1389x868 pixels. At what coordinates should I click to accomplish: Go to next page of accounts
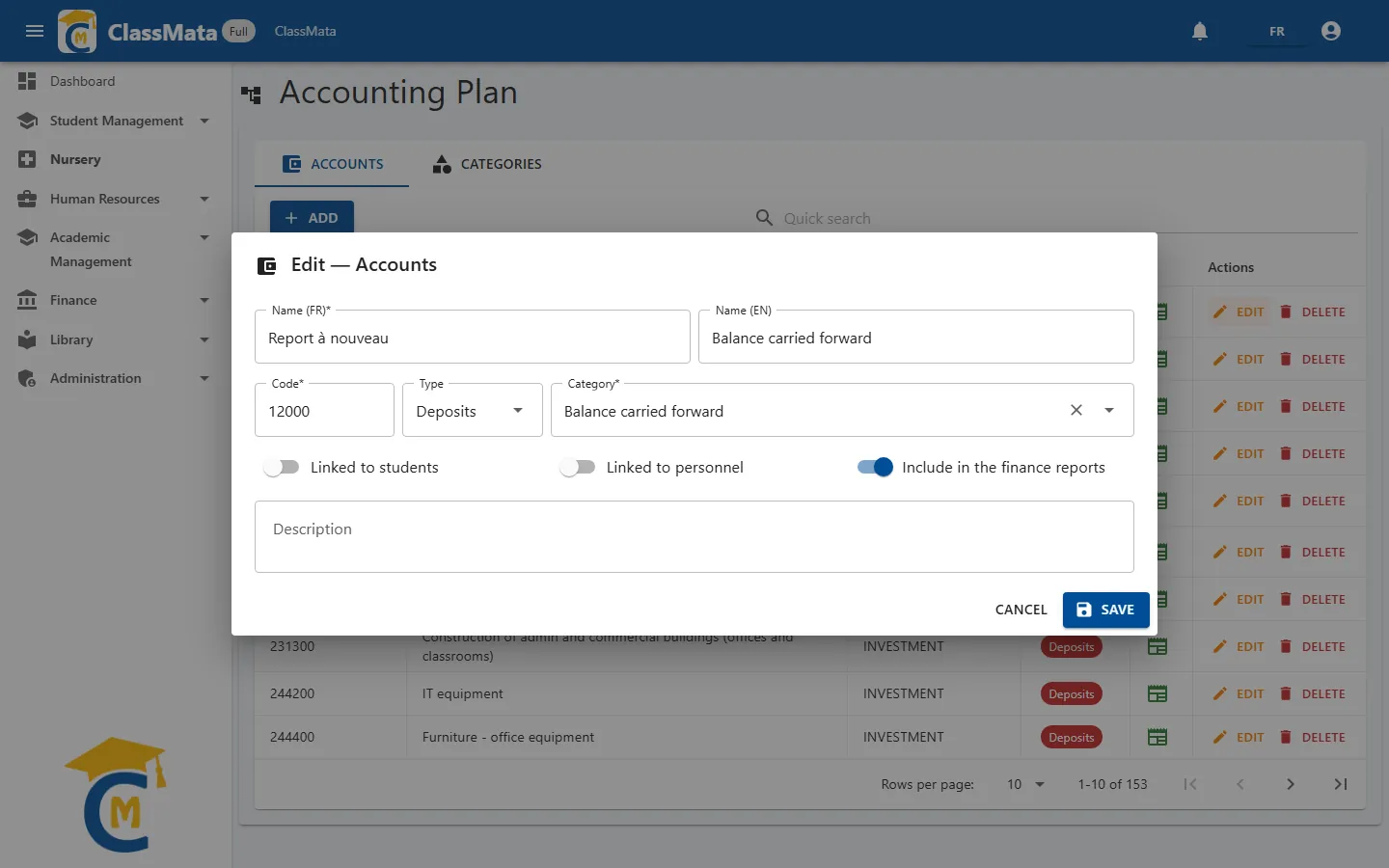1291,784
